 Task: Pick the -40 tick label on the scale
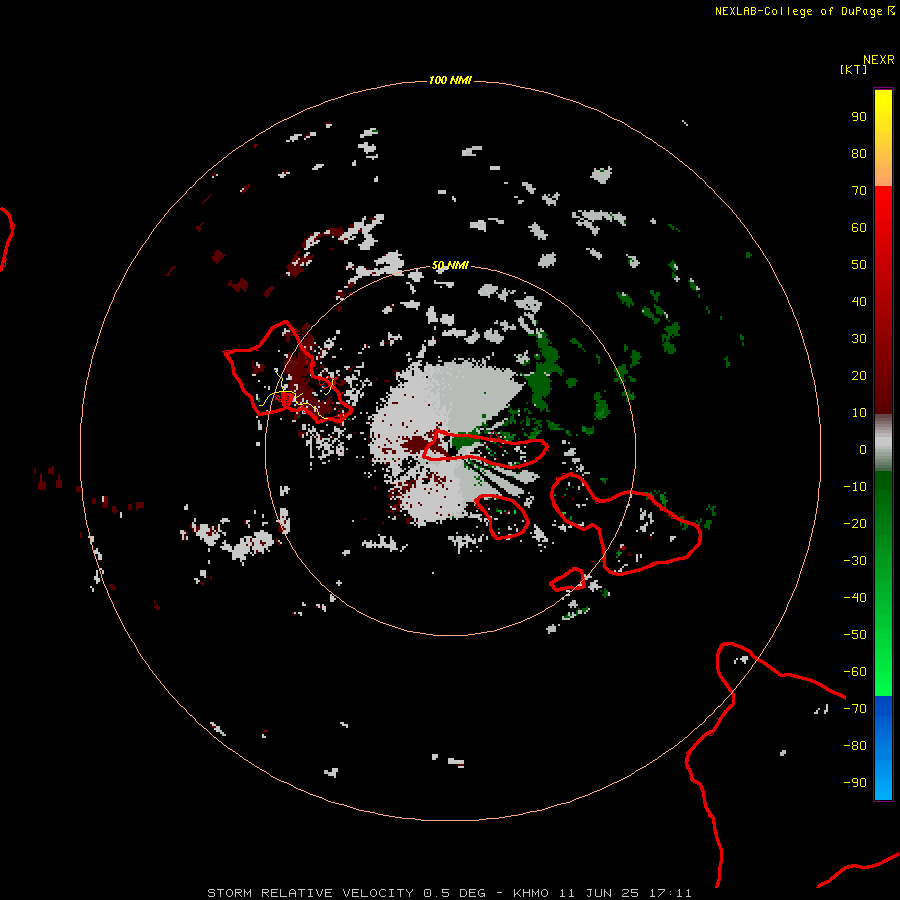click(855, 598)
